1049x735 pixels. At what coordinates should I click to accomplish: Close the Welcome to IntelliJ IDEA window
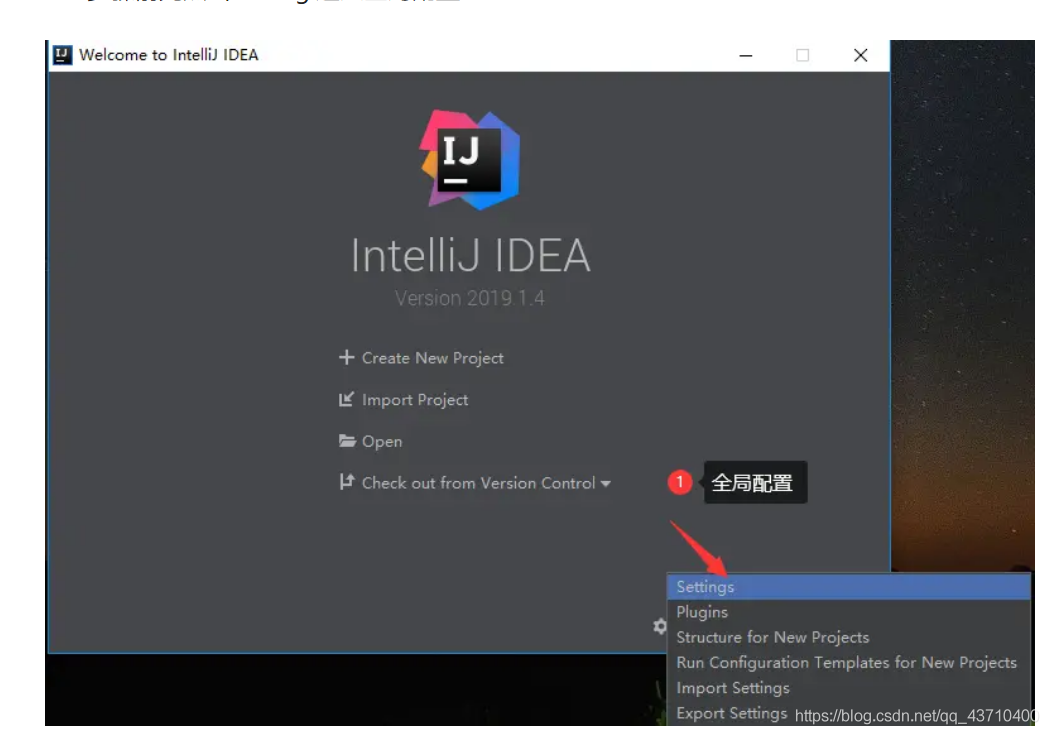coord(860,56)
